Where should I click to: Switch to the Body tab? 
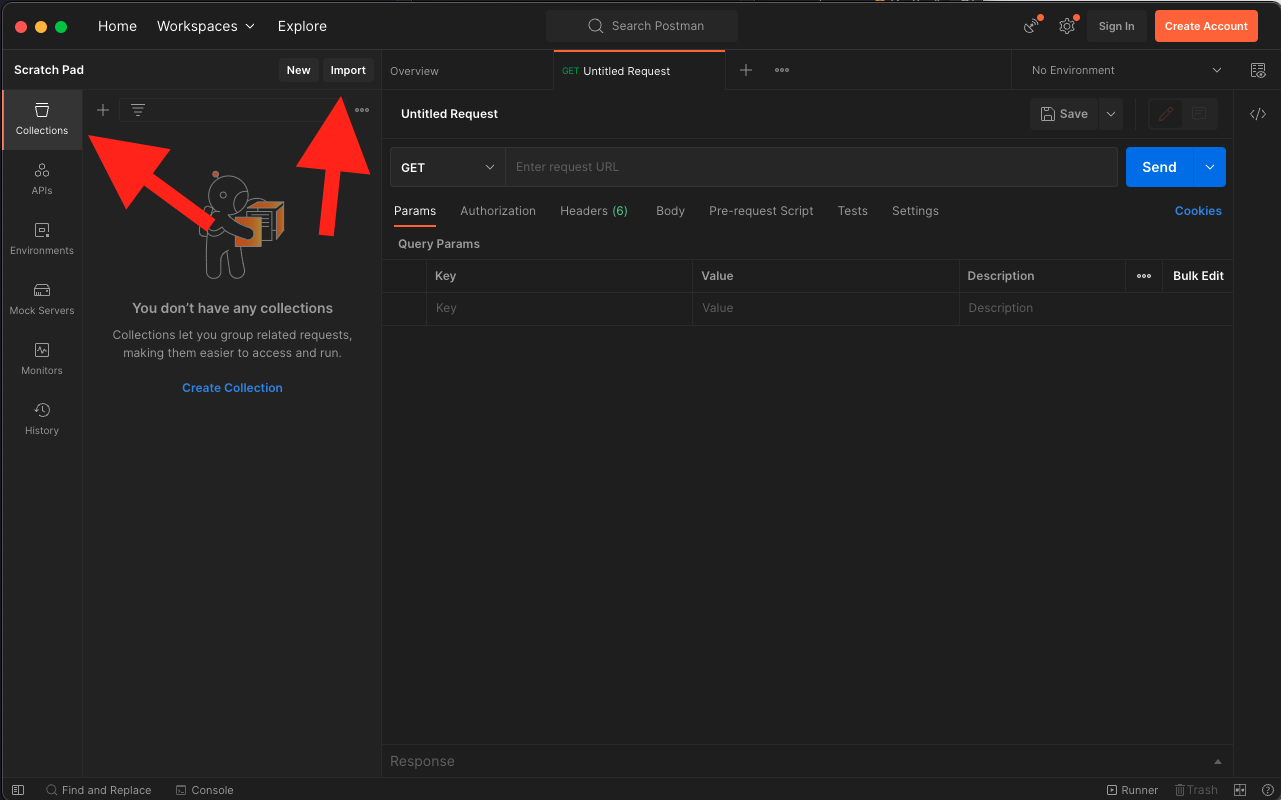[670, 211]
